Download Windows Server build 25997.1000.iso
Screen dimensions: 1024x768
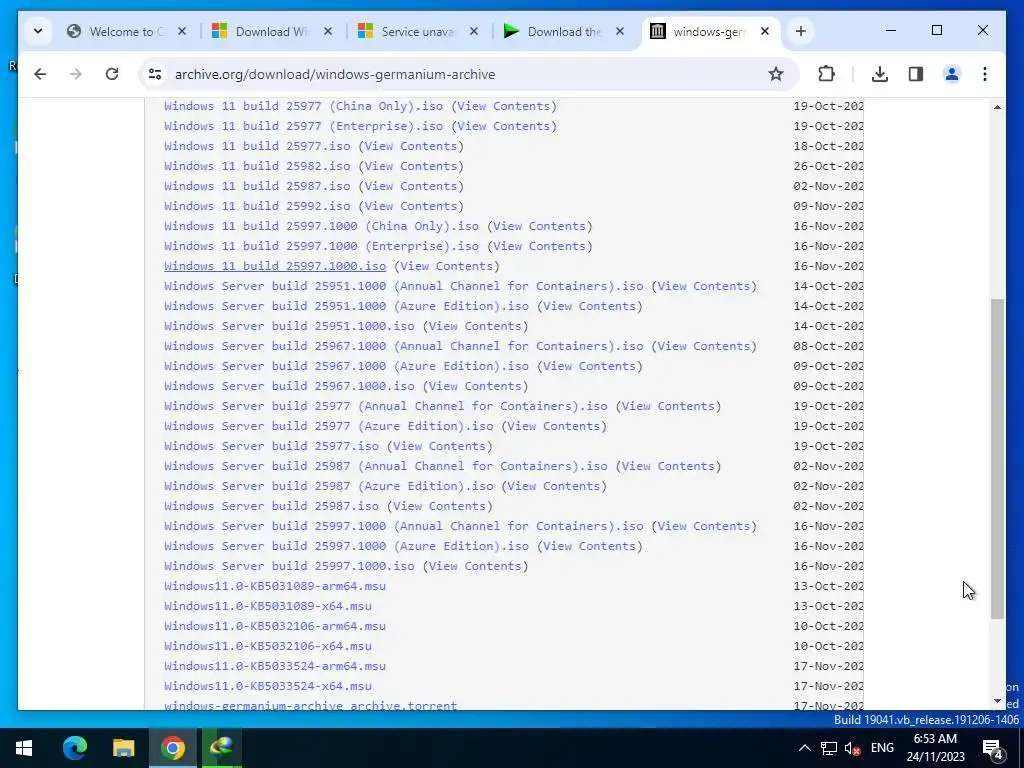(x=289, y=566)
